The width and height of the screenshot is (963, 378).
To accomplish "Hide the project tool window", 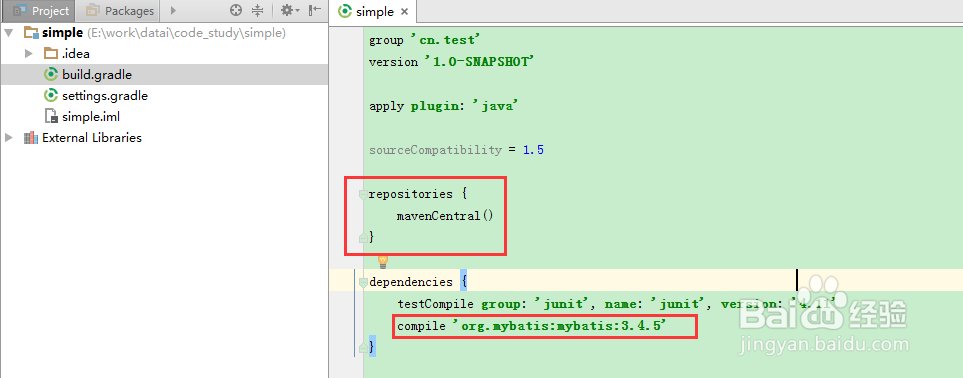I will tap(315, 10).
